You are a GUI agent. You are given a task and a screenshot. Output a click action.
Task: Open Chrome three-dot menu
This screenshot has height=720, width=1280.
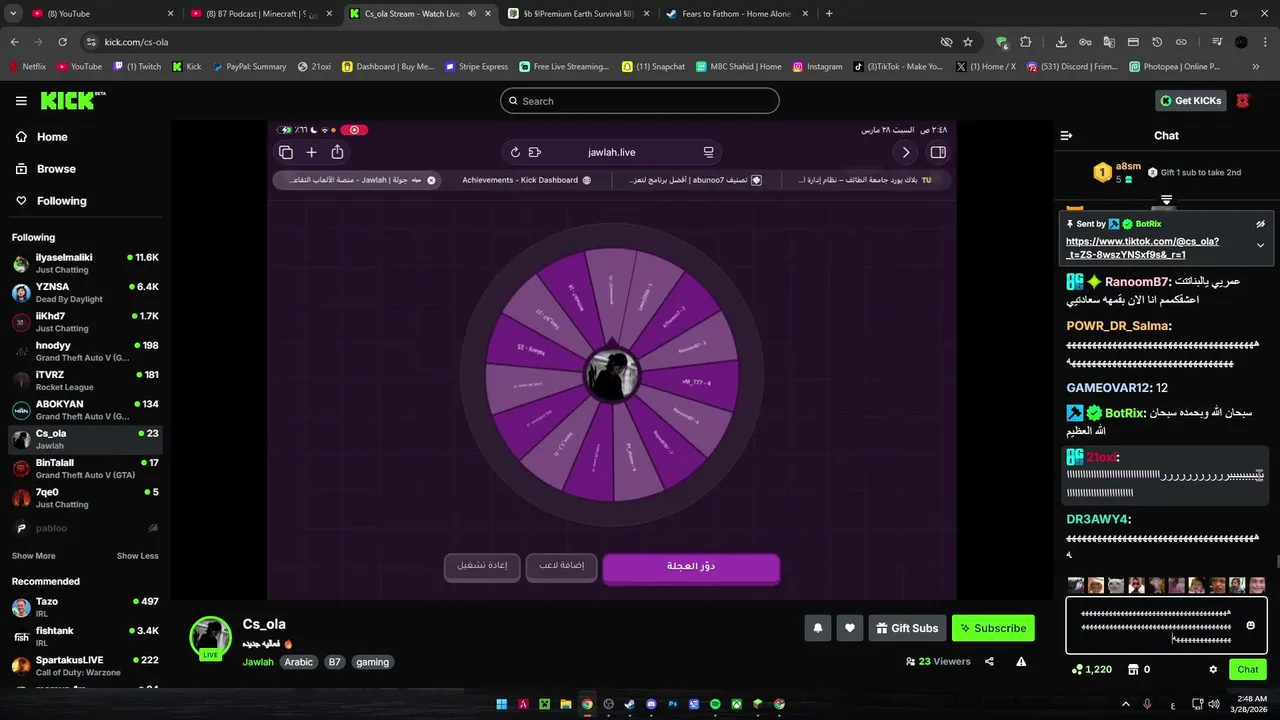coord(1264,42)
